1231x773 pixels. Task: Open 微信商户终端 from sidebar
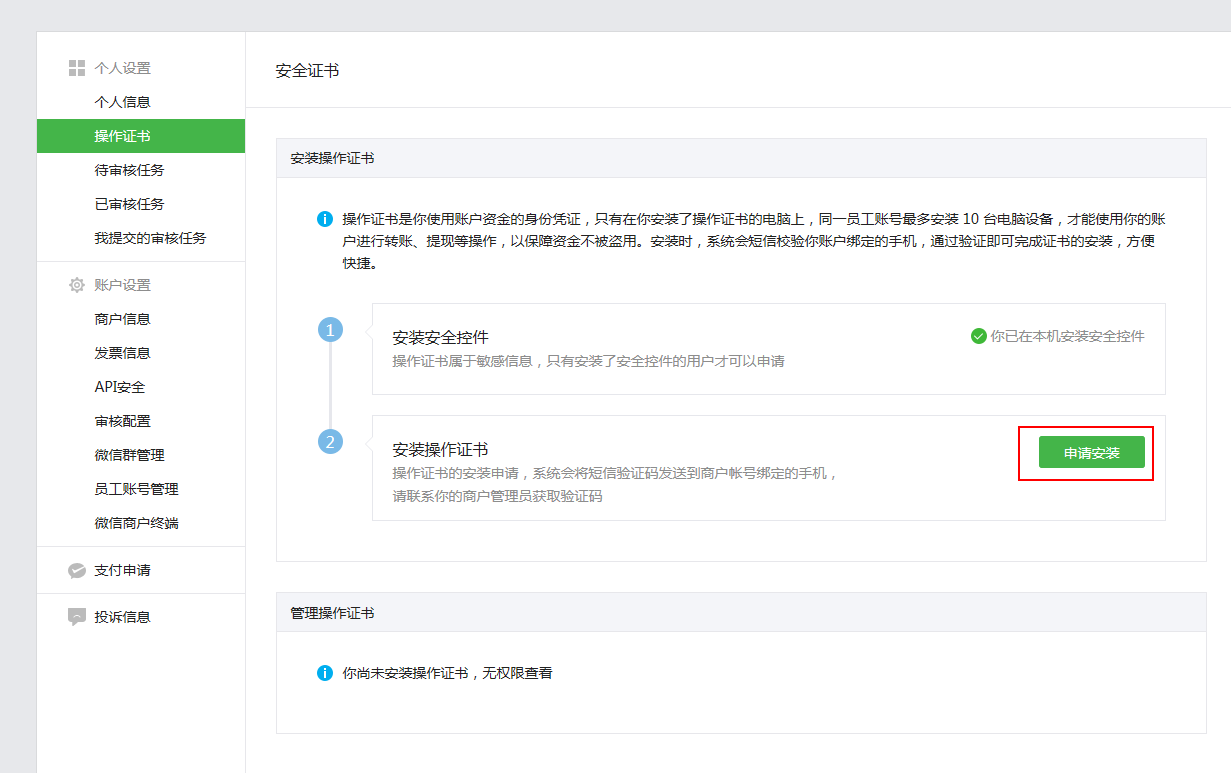136,523
